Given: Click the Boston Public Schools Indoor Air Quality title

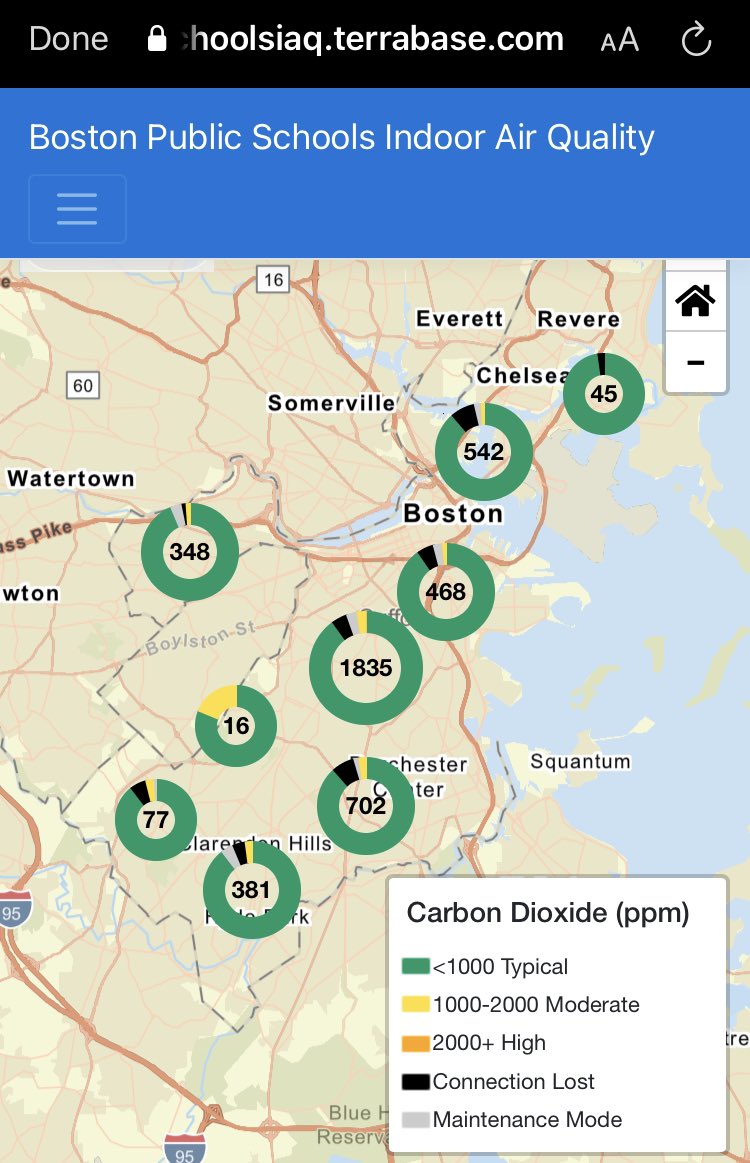Looking at the screenshot, I should pyautogui.click(x=341, y=137).
